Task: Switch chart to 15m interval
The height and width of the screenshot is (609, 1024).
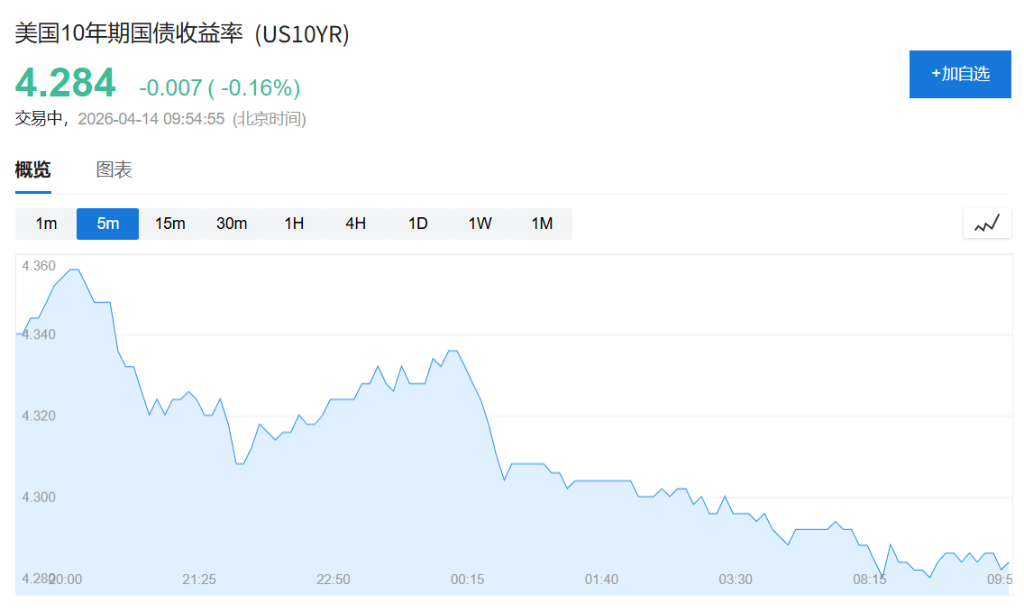Action: click(x=170, y=224)
